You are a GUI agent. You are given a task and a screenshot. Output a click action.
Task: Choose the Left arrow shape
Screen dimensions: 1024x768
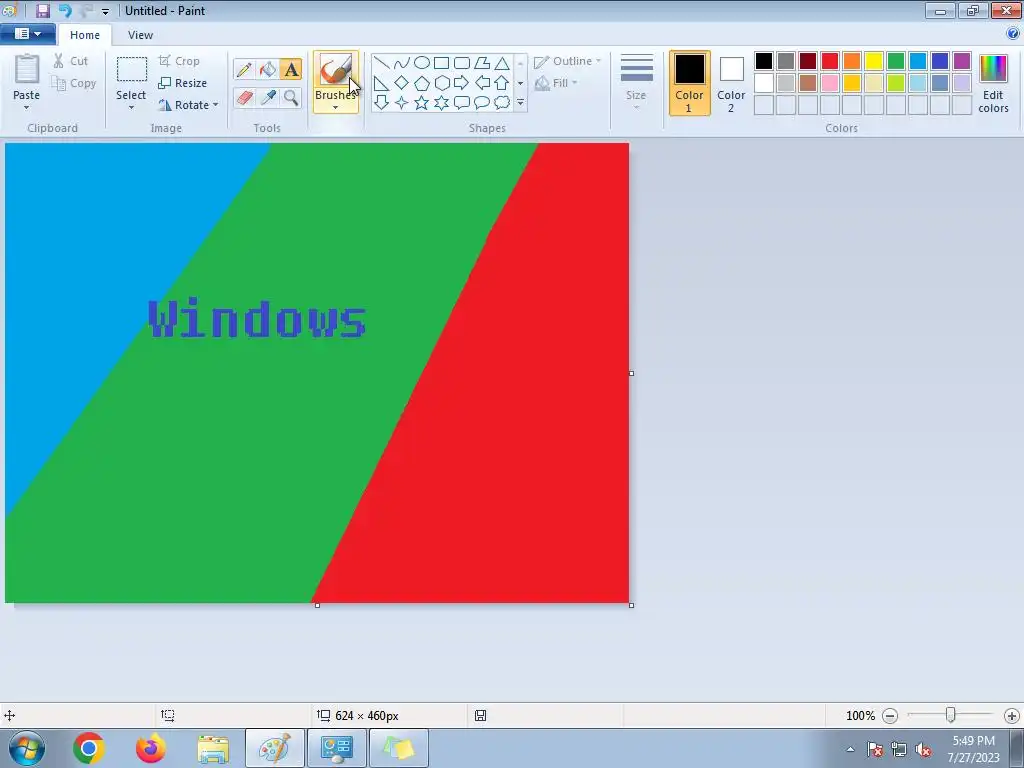pos(482,83)
